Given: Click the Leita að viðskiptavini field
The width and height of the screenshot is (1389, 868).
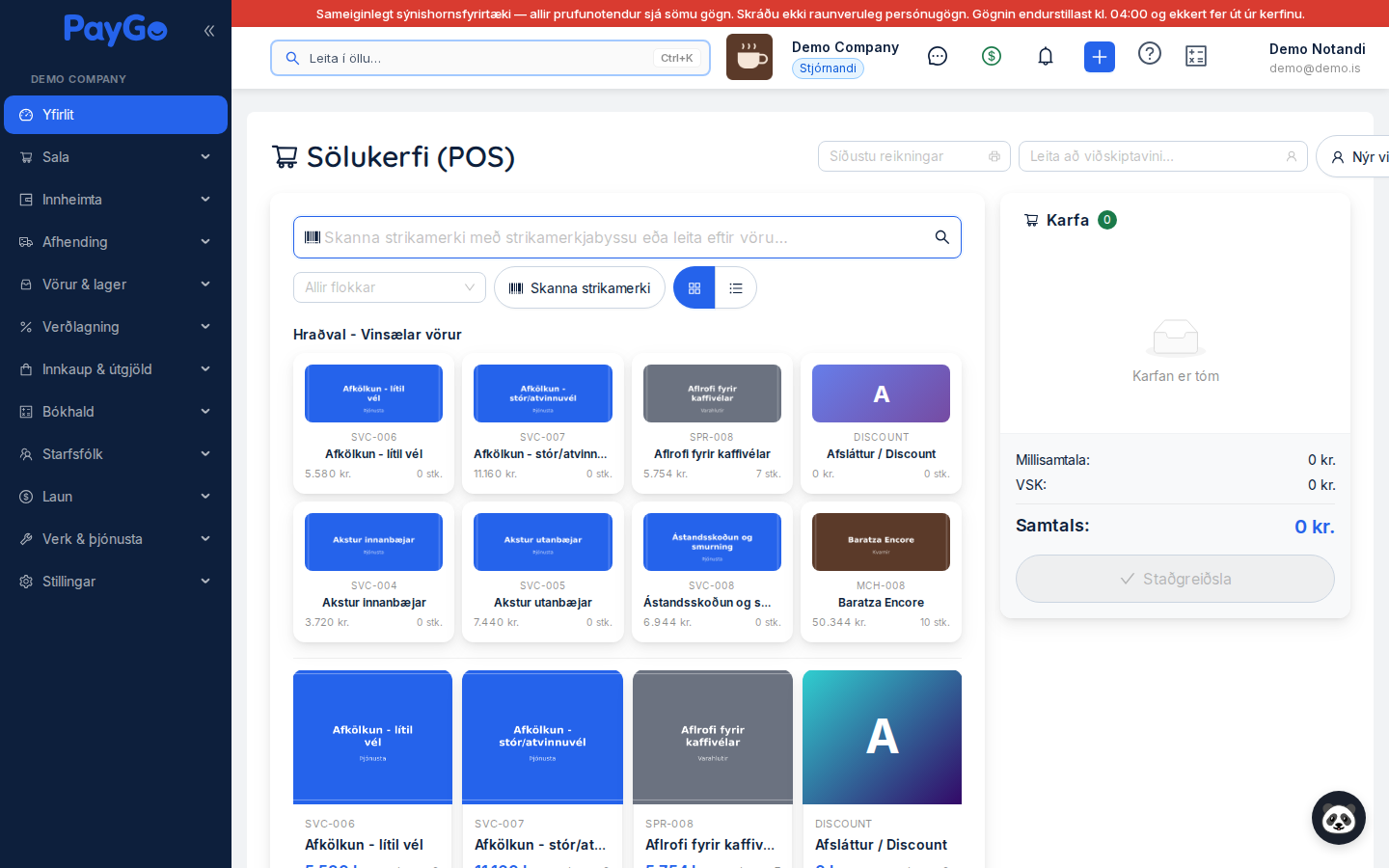Looking at the screenshot, I should click(1163, 156).
